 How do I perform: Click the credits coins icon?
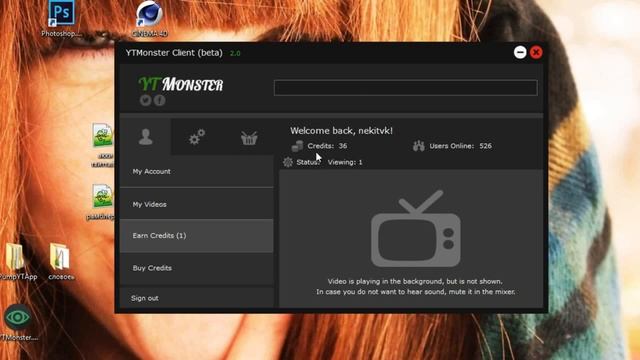click(297, 146)
